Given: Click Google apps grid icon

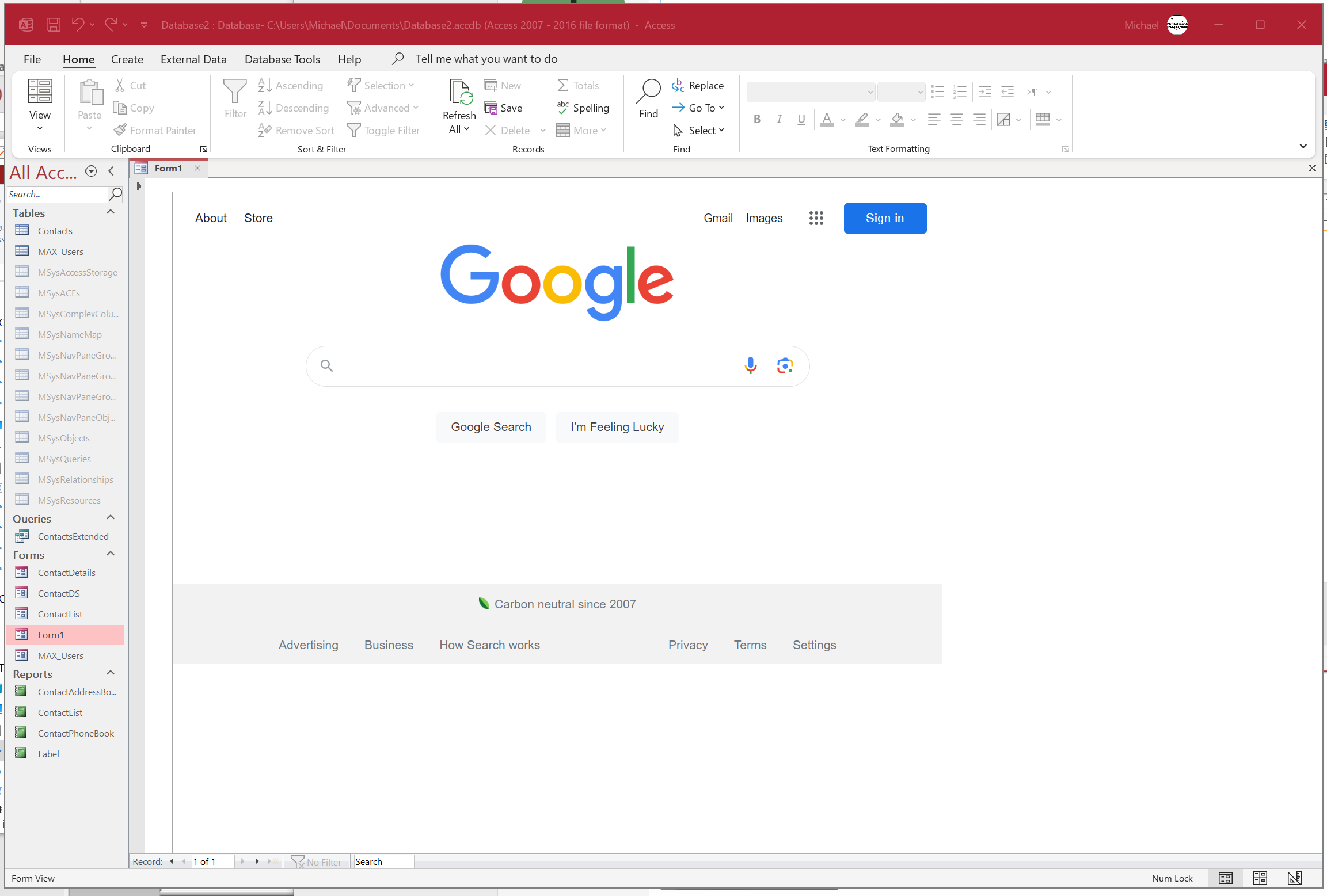Looking at the screenshot, I should [x=816, y=218].
